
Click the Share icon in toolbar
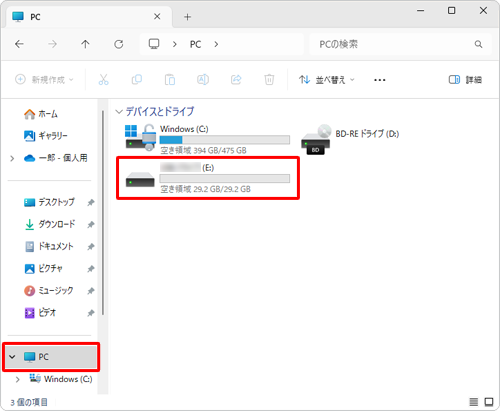coord(236,80)
